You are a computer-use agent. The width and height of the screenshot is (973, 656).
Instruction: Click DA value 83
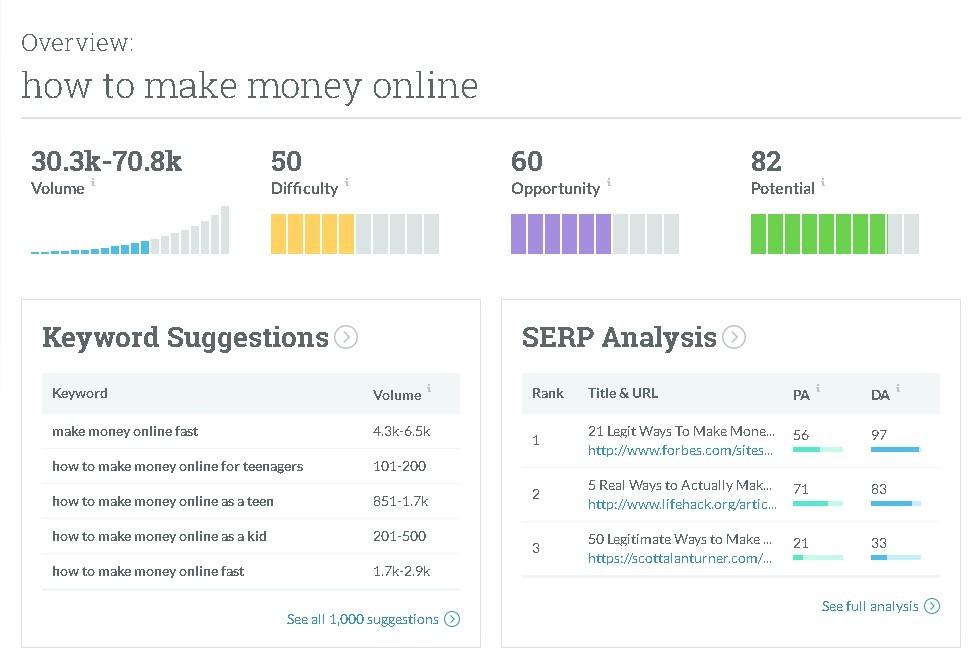click(879, 489)
